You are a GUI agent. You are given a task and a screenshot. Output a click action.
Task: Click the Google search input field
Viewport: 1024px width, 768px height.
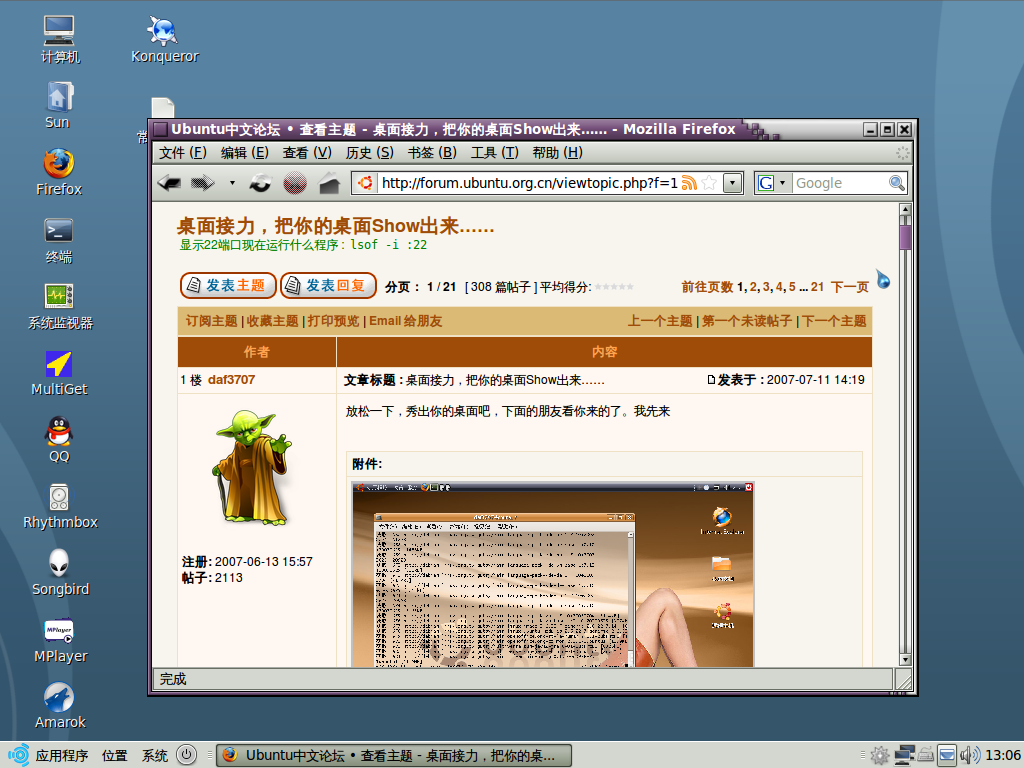[840, 183]
